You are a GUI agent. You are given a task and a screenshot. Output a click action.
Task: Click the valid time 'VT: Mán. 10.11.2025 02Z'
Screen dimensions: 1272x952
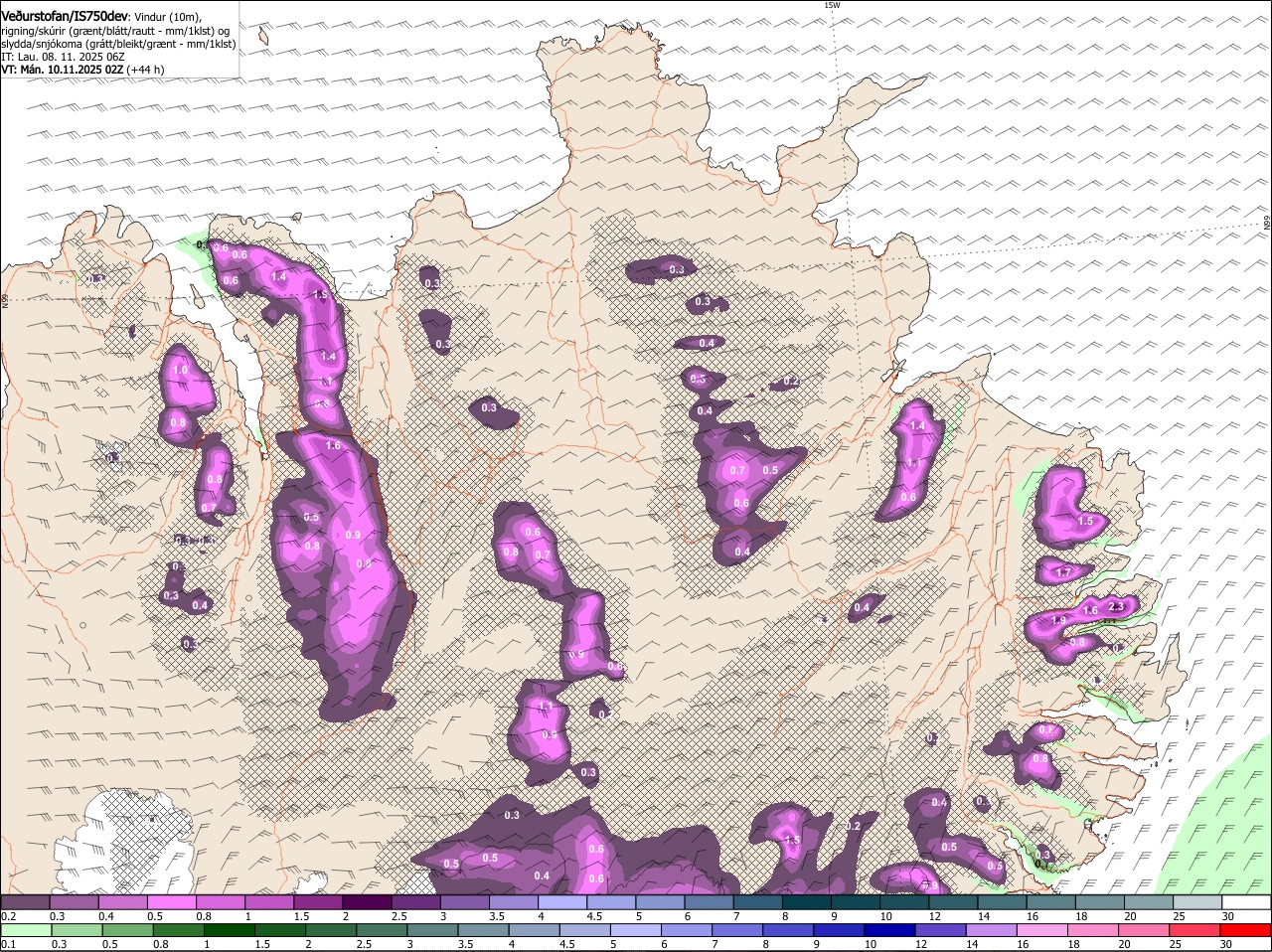click(x=63, y=70)
